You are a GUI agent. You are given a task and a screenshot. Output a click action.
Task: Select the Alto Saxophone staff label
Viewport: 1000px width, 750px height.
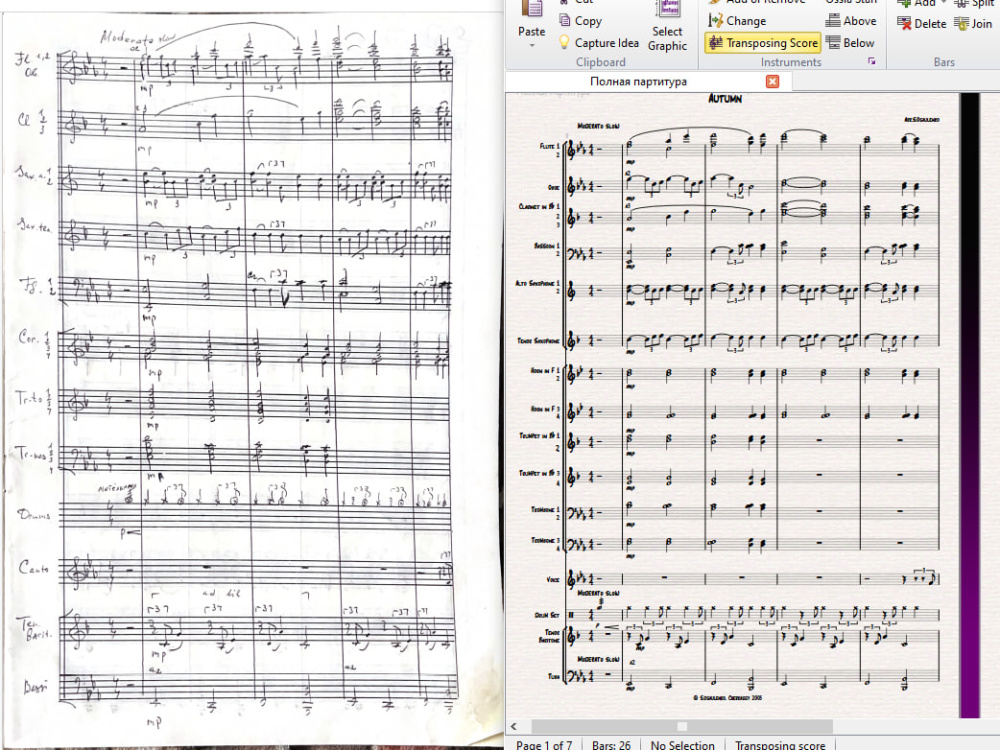click(538, 283)
